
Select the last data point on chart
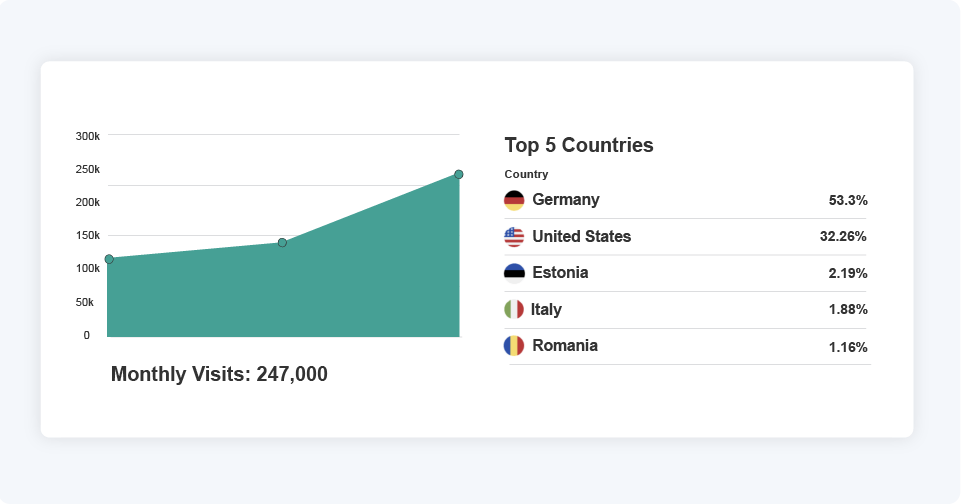(459, 174)
